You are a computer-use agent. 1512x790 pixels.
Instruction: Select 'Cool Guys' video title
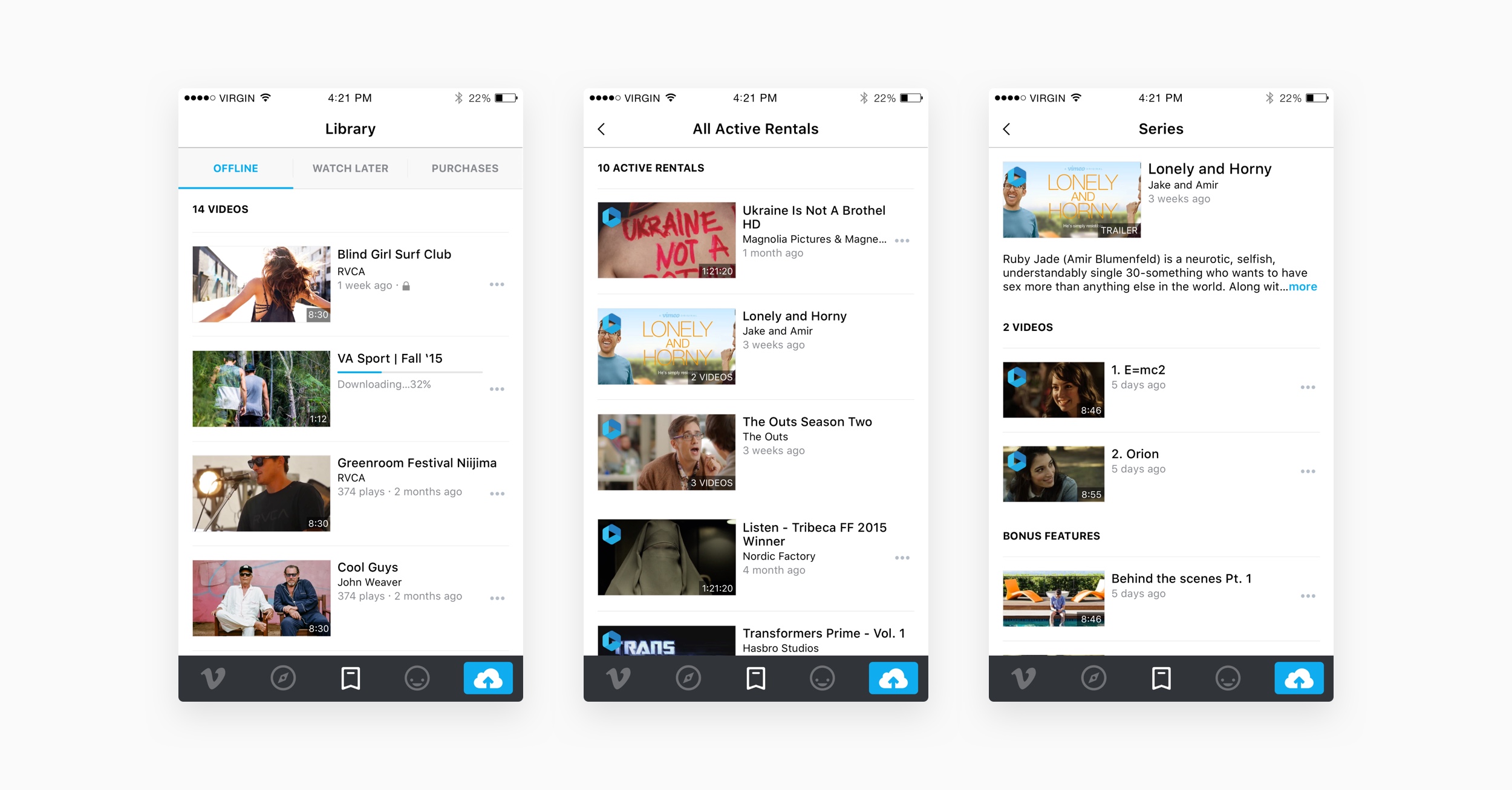[x=368, y=567]
